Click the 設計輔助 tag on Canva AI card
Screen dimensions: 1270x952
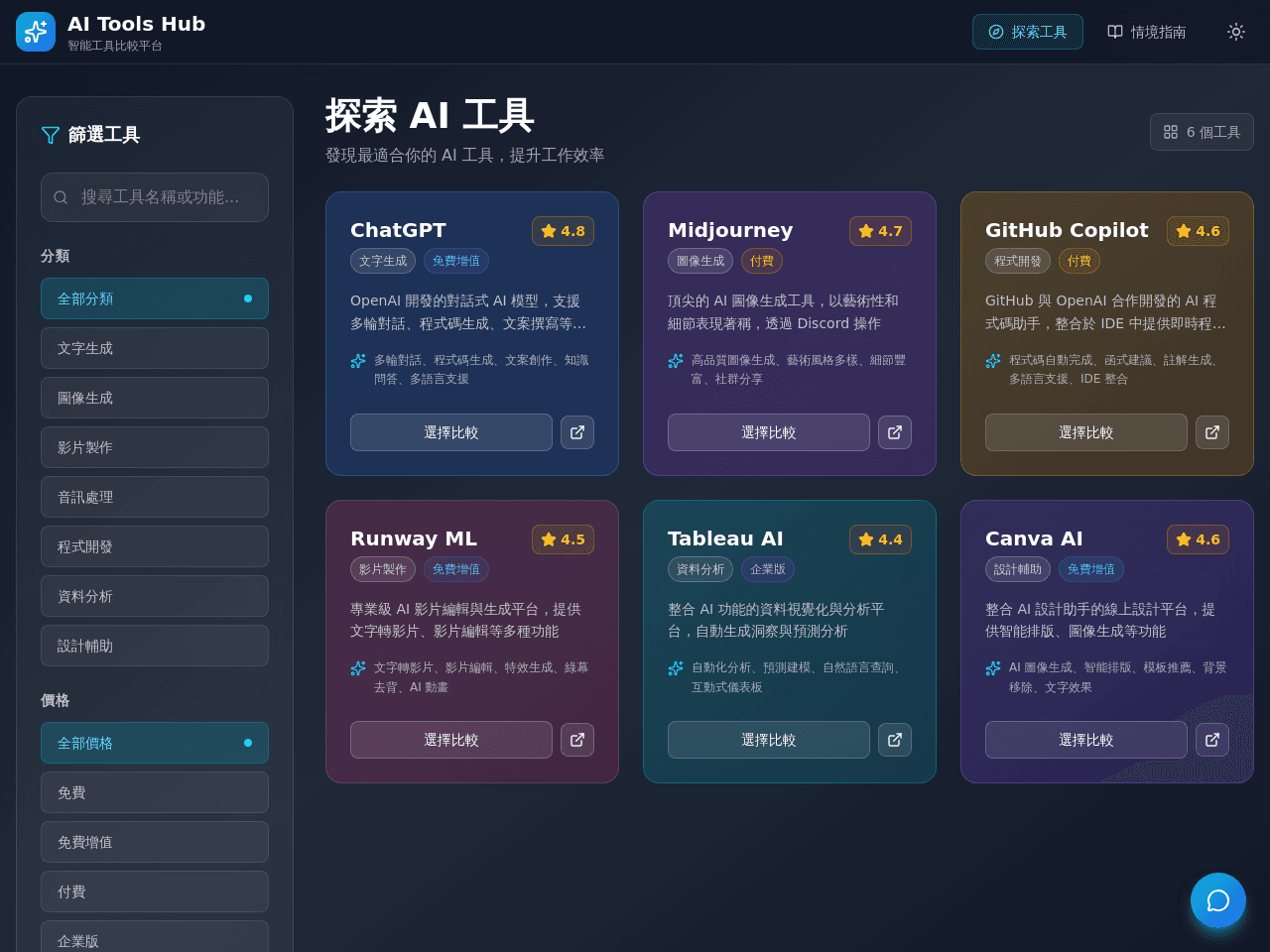(x=1018, y=569)
